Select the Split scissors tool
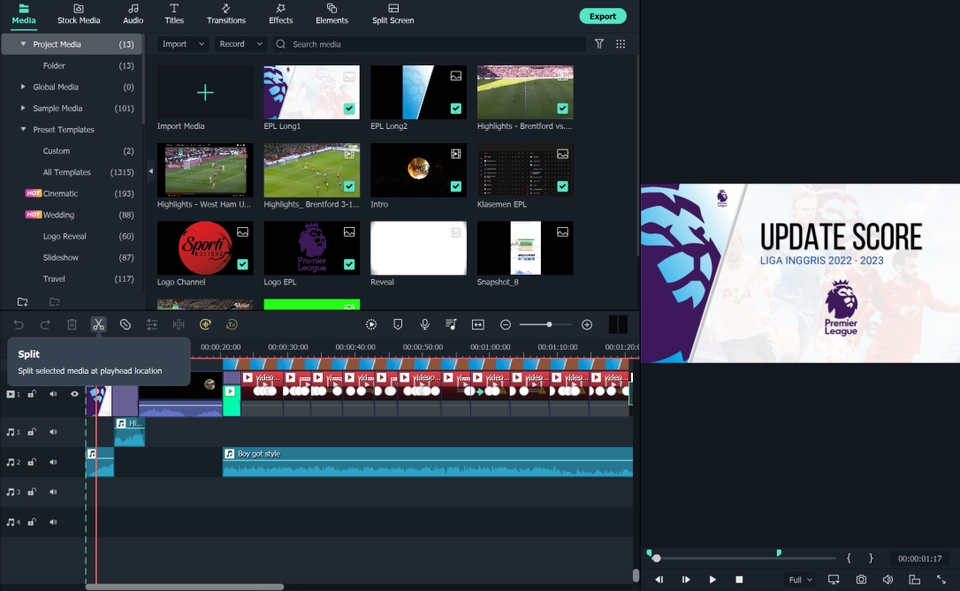Viewport: 960px width, 591px height. (98, 325)
